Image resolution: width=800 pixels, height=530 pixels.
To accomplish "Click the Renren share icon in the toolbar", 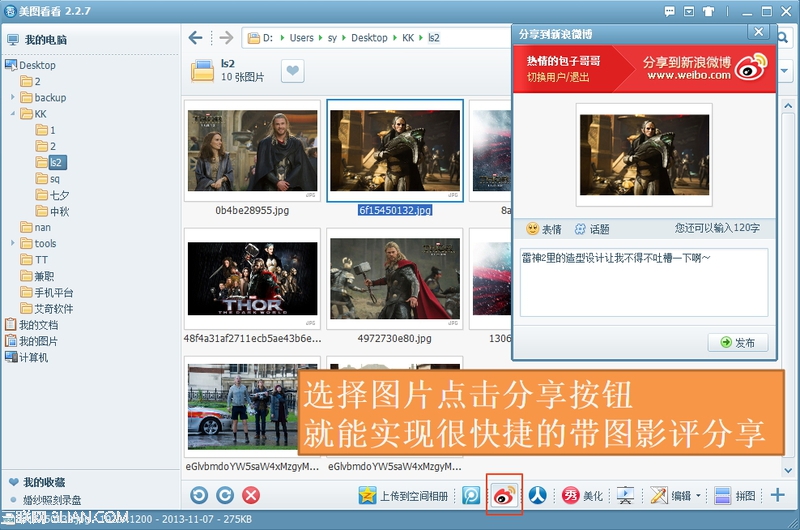I will click(537, 495).
